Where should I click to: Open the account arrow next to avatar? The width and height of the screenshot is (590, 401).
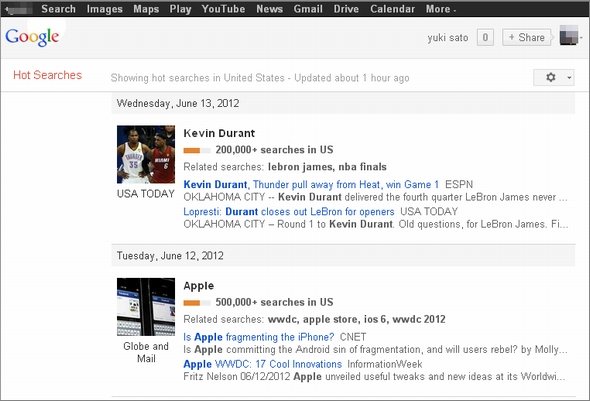[581, 37]
